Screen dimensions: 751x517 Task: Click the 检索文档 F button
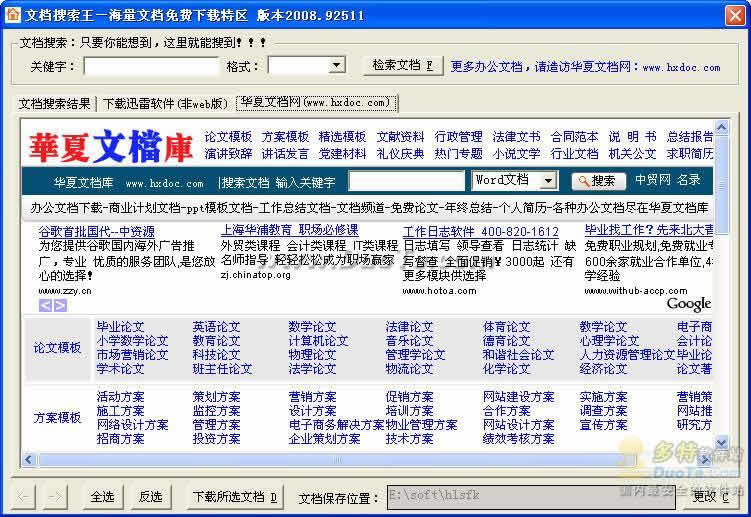pos(402,65)
